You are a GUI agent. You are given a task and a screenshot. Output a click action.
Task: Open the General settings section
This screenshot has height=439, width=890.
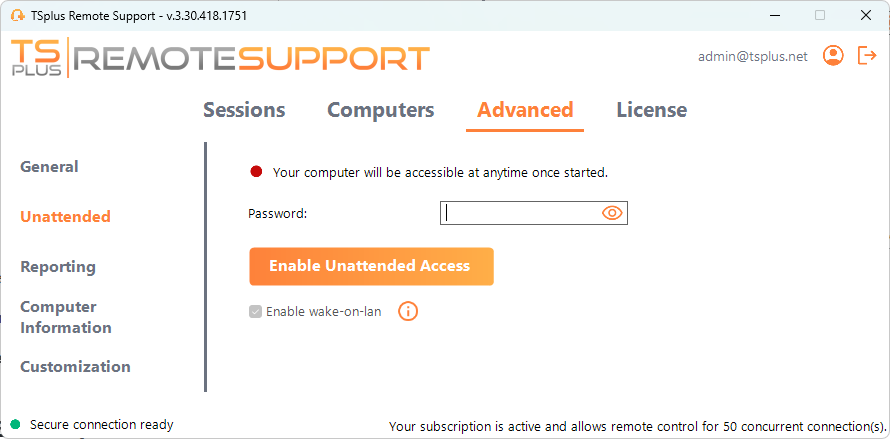point(49,167)
